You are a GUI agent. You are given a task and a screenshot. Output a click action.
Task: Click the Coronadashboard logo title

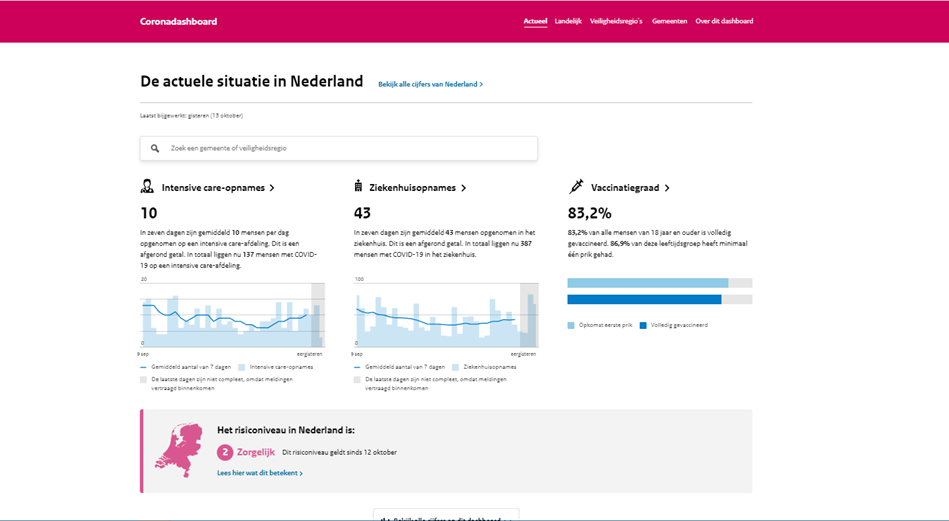pyautogui.click(x=178, y=21)
